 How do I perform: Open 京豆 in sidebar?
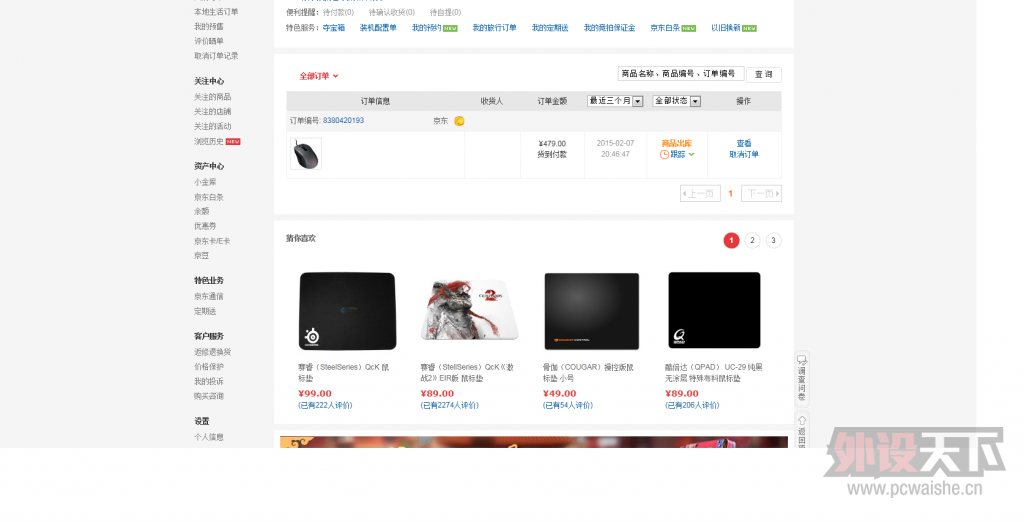[x=201, y=256]
